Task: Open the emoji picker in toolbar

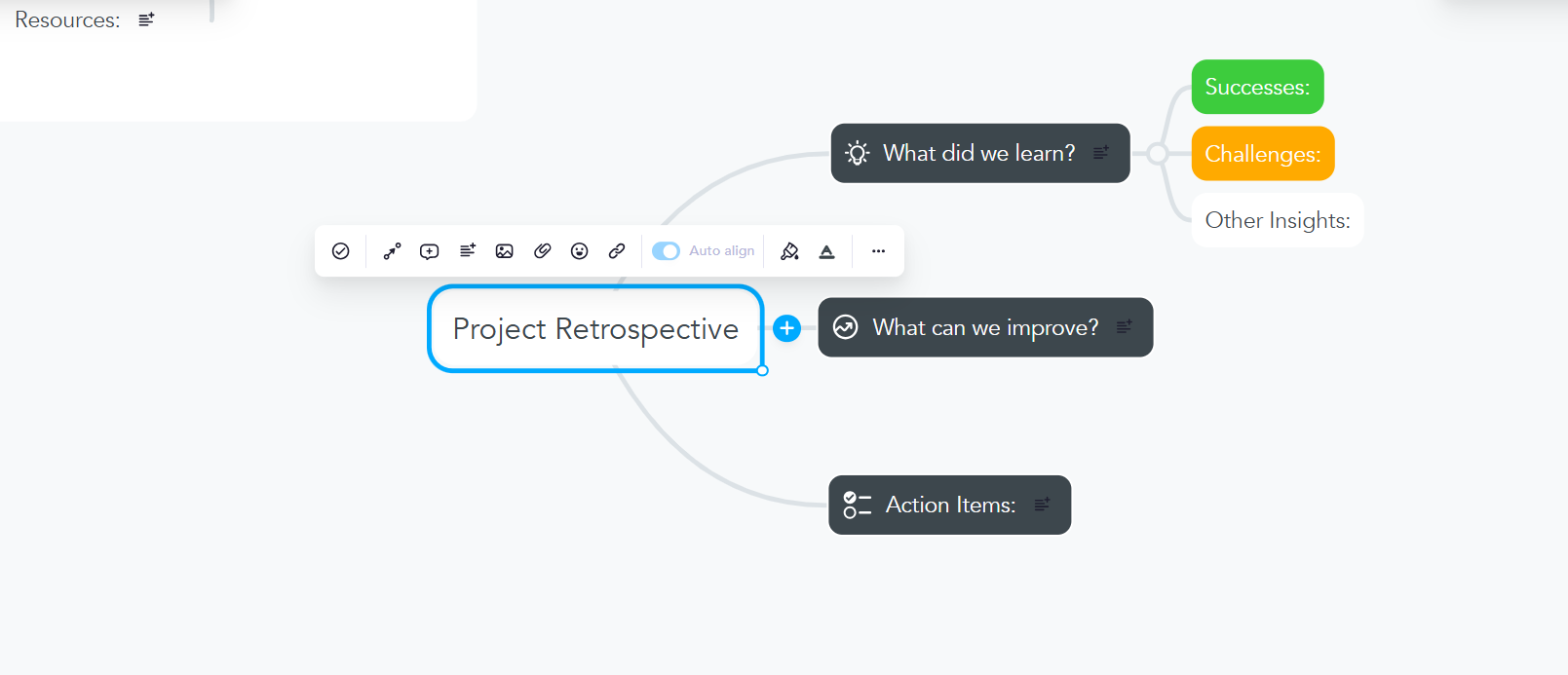Action: (580, 251)
